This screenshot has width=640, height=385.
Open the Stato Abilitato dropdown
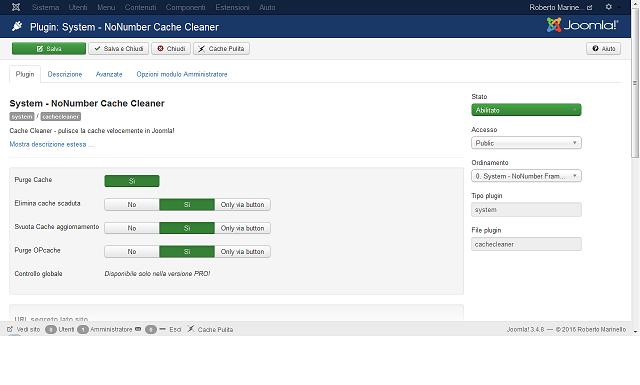(526, 110)
